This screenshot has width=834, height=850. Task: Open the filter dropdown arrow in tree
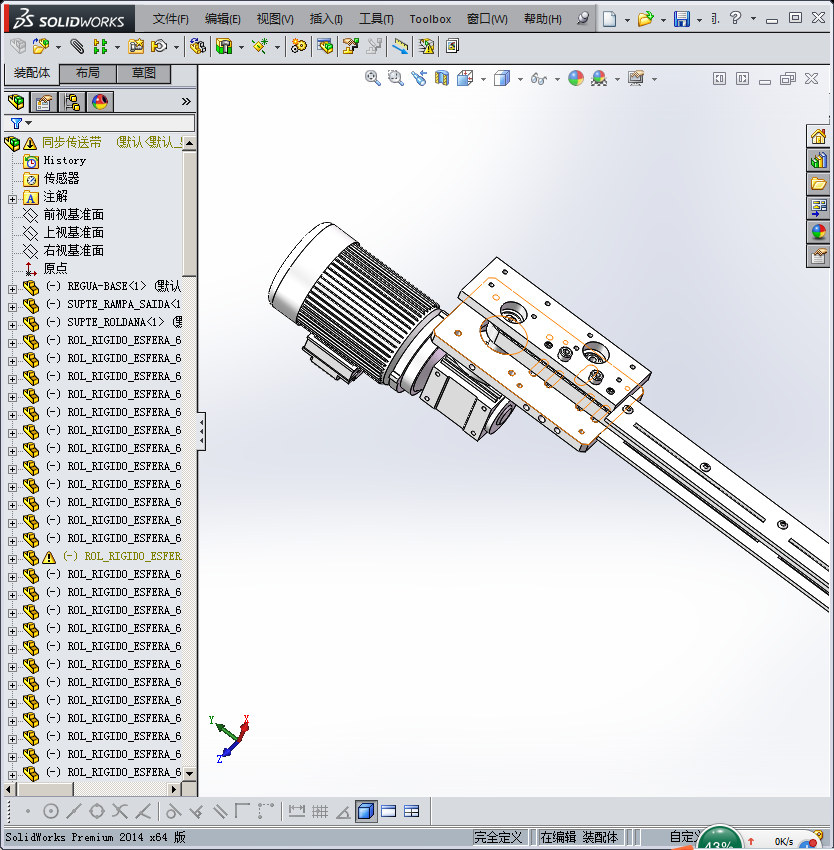tap(29, 123)
